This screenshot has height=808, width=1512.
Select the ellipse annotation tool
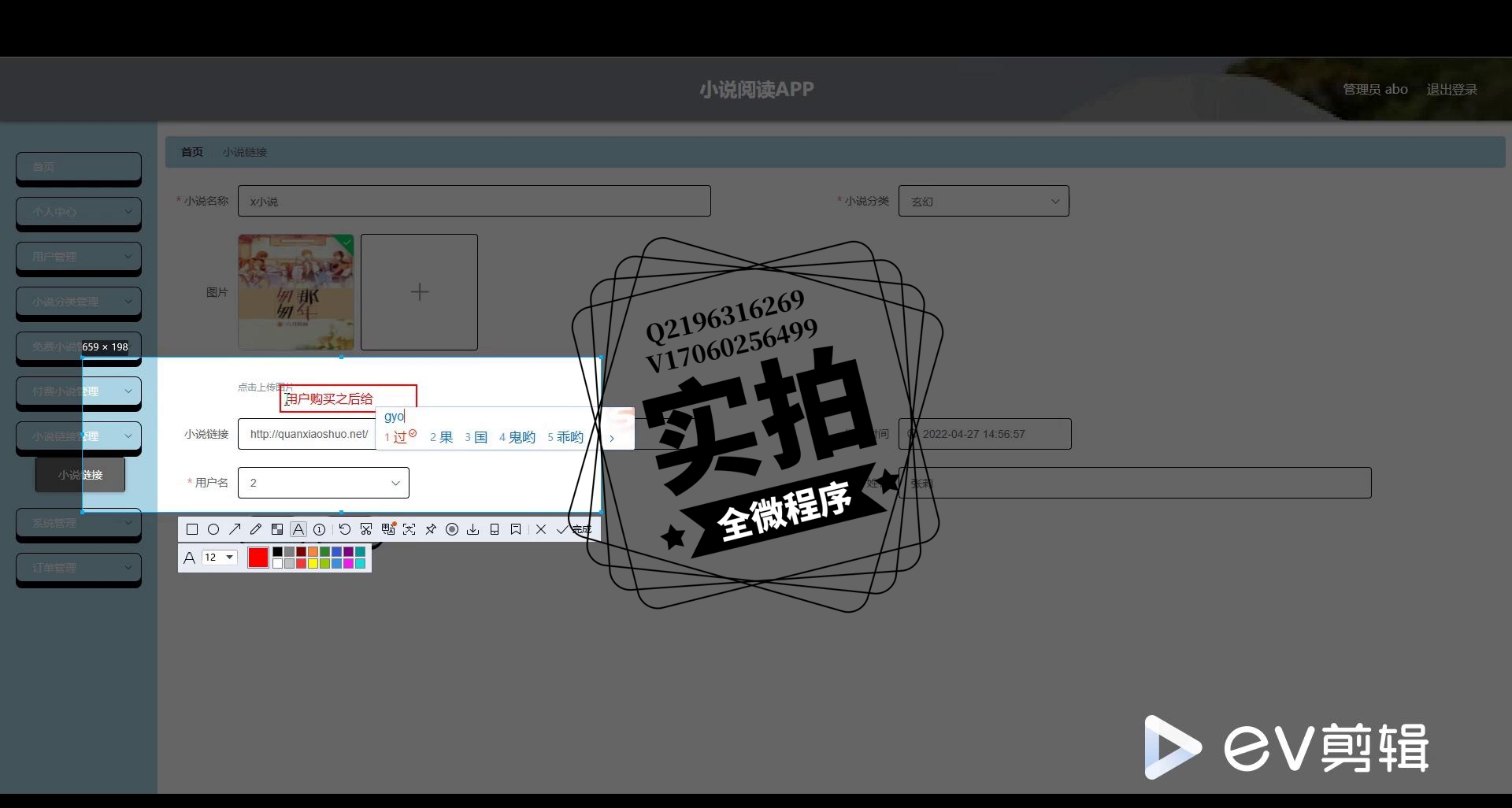pyautogui.click(x=213, y=529)
